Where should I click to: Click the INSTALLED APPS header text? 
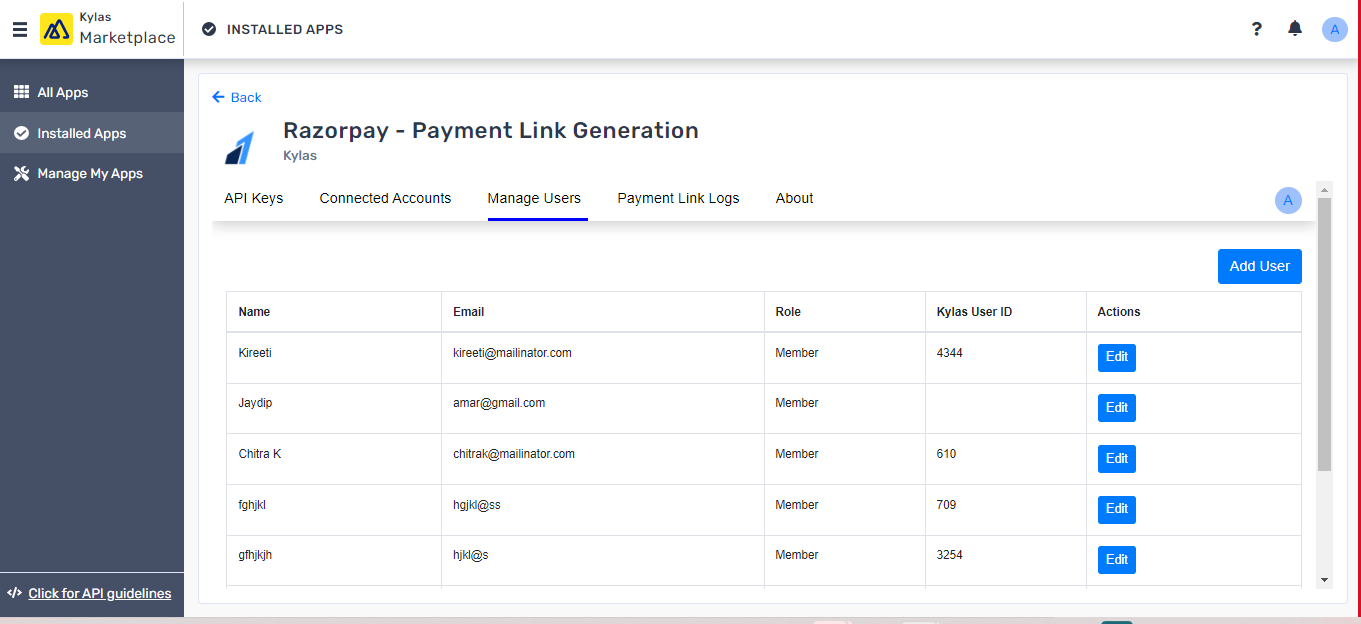point(285,29)
